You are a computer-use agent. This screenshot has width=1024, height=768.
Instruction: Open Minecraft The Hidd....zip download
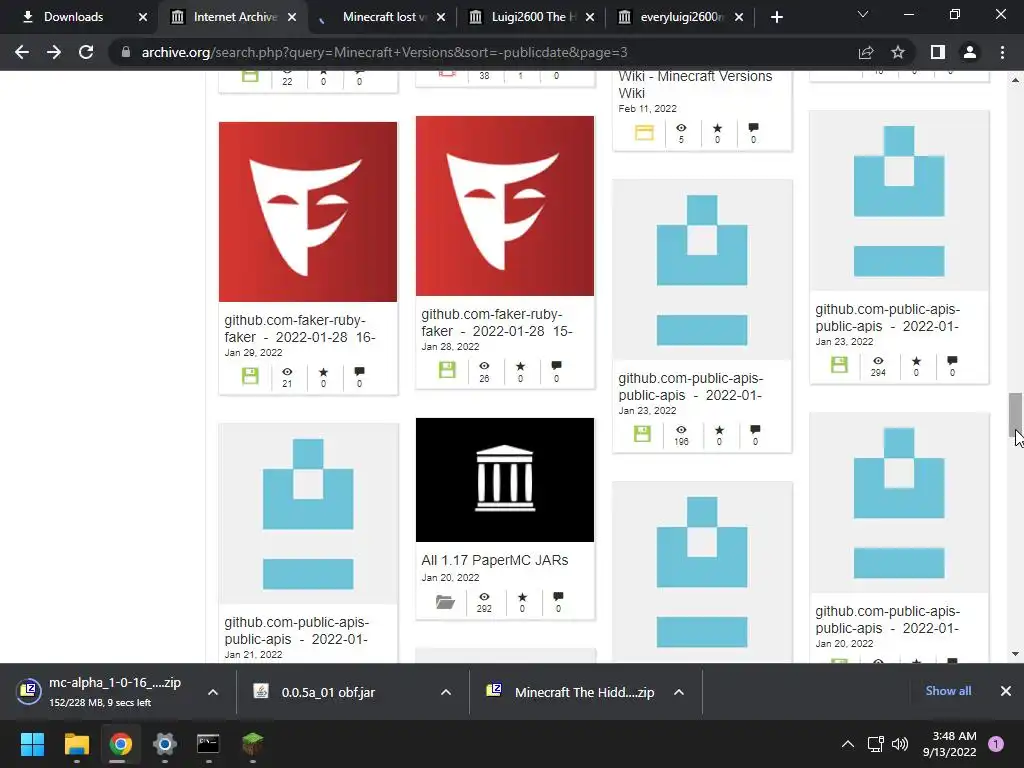pyautogui.click(x=584, y=692)
